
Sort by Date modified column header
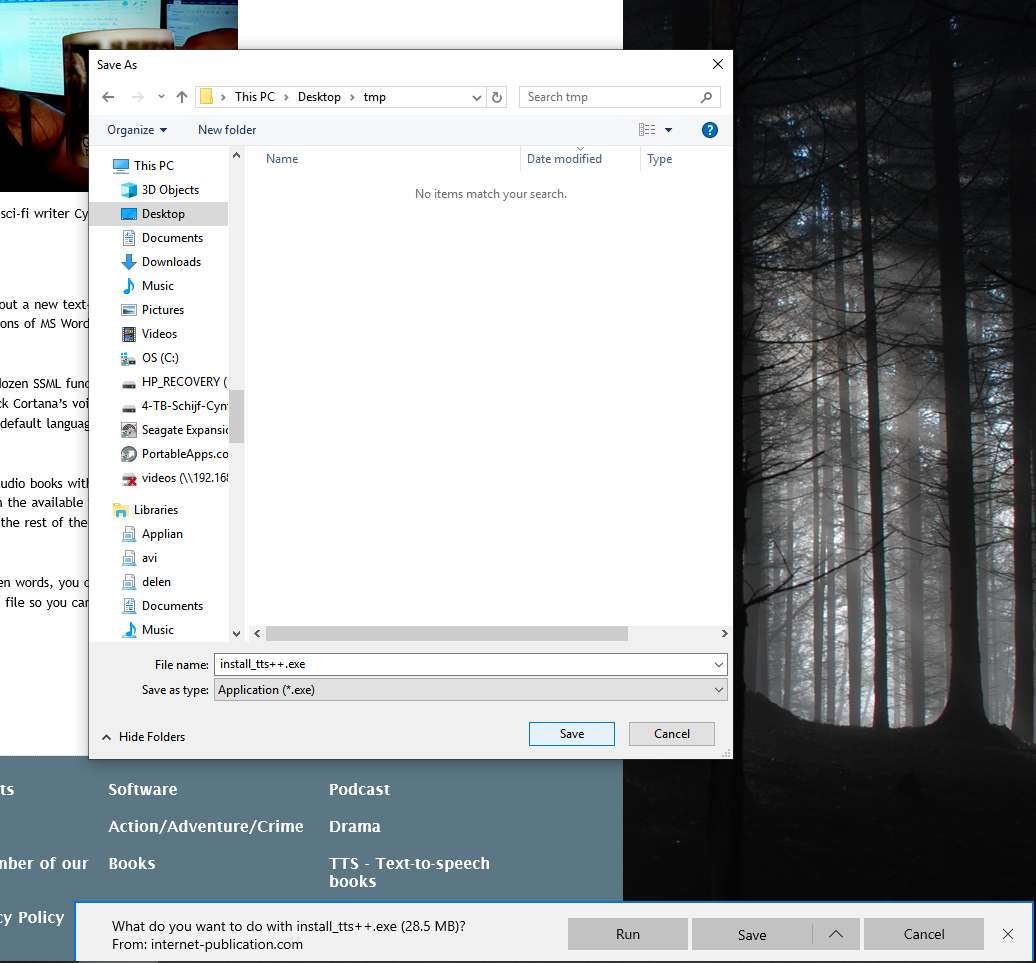[x=564, y=159]
